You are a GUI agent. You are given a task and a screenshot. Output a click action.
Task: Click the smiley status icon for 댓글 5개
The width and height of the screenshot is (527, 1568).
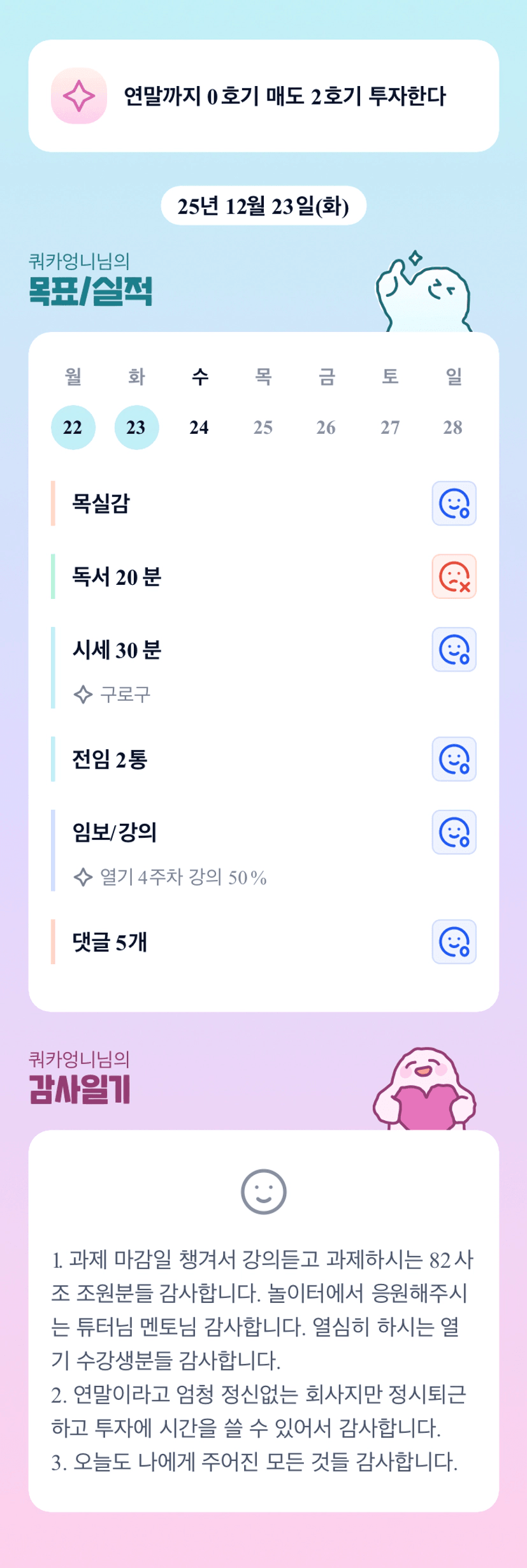[x=454, y=942]
